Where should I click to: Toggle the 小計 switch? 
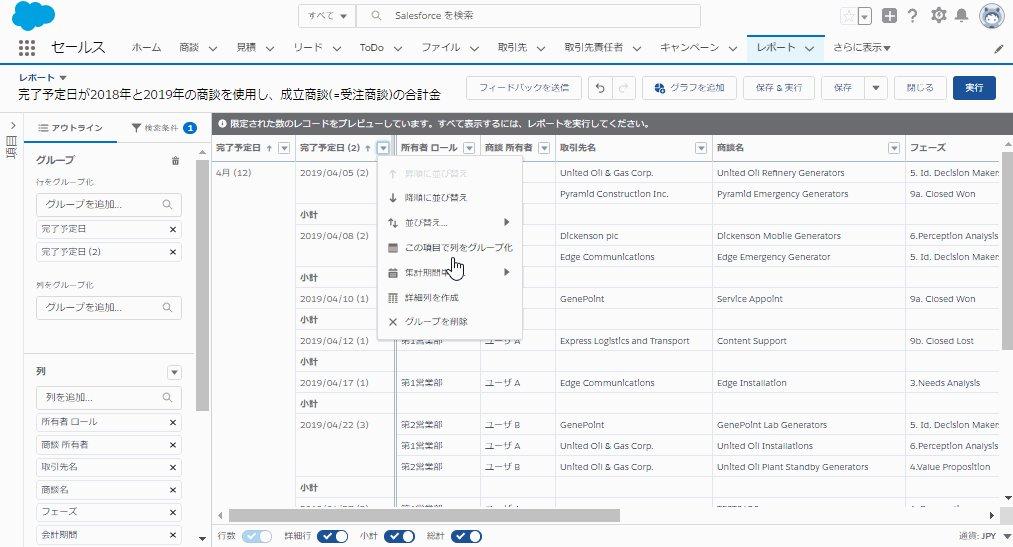399,536
